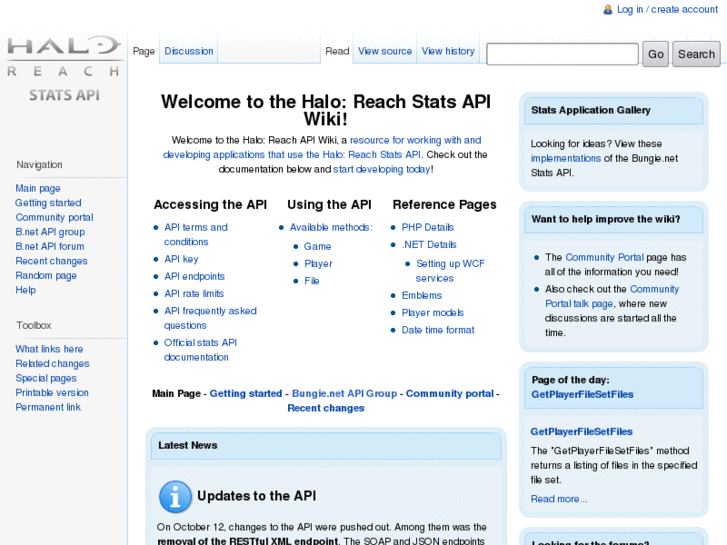Screen dimensions: 727x545
Task: Open Random page link
Action: (46, 276)
